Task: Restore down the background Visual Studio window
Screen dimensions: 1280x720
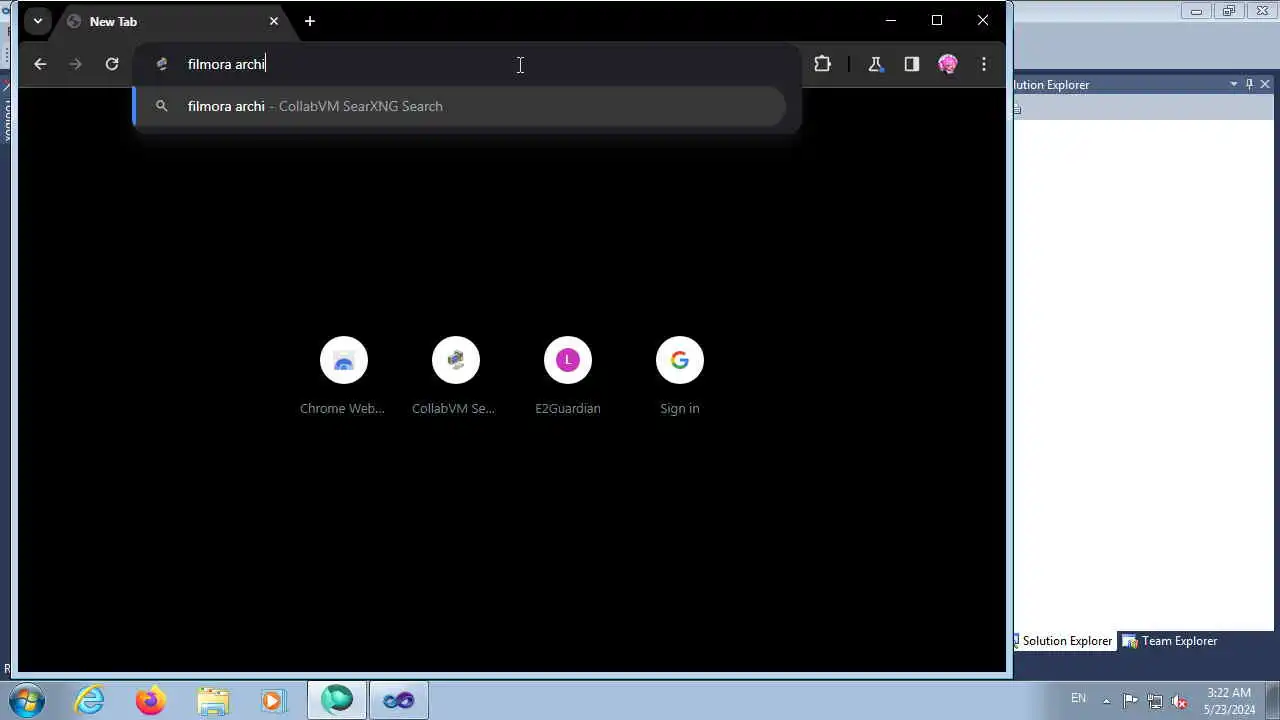Action: (x=1229, y=12)
